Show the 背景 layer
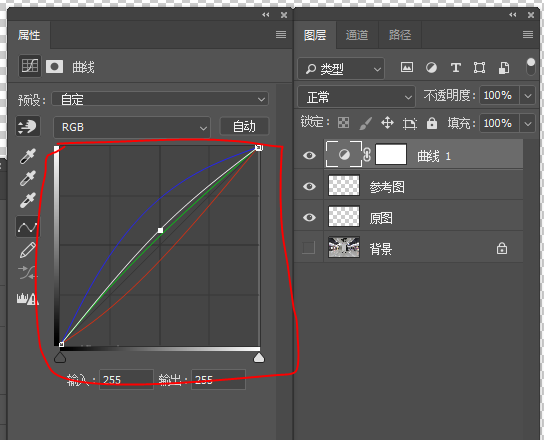Image resolution: width=544 pixels, height=440 pixels. 309,248
